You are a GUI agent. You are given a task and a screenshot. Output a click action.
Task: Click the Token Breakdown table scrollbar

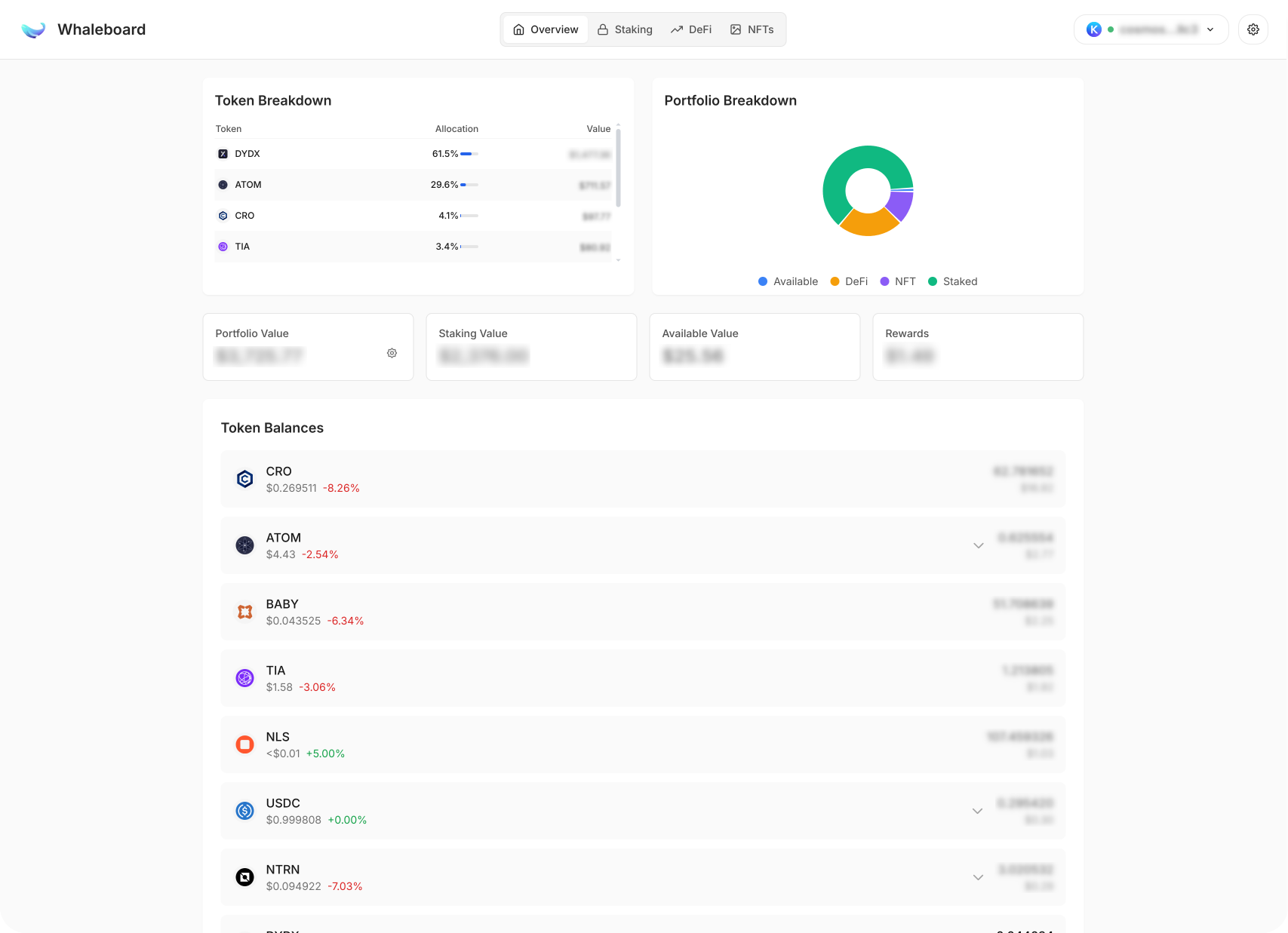click(618, 167)
